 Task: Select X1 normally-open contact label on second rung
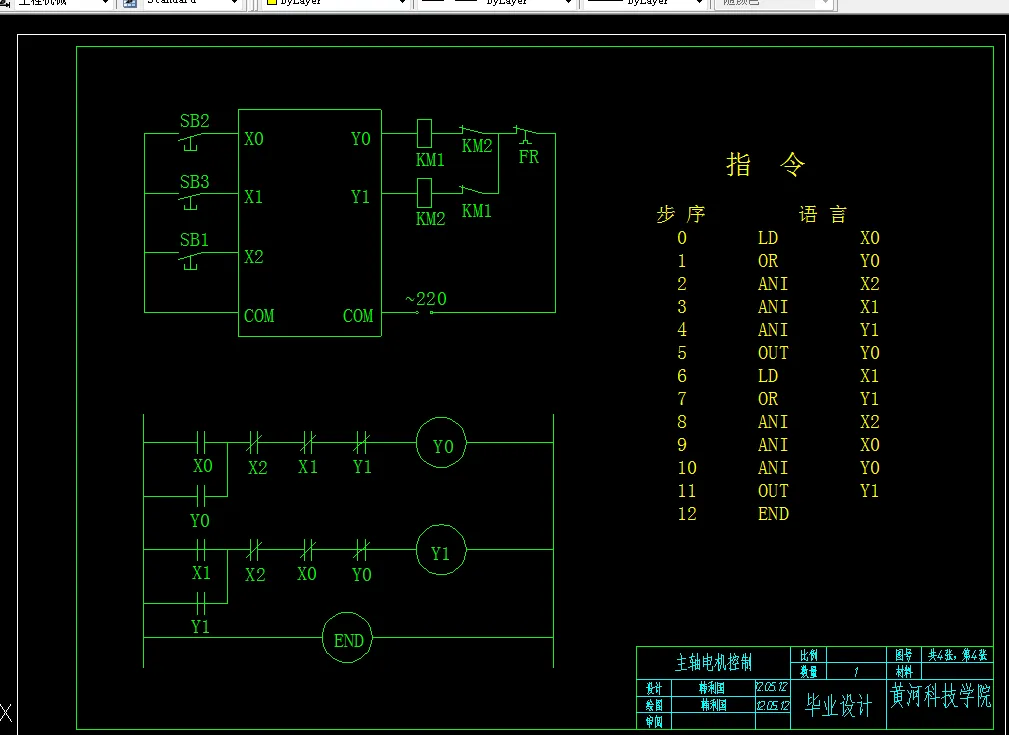tap(201, 573)
